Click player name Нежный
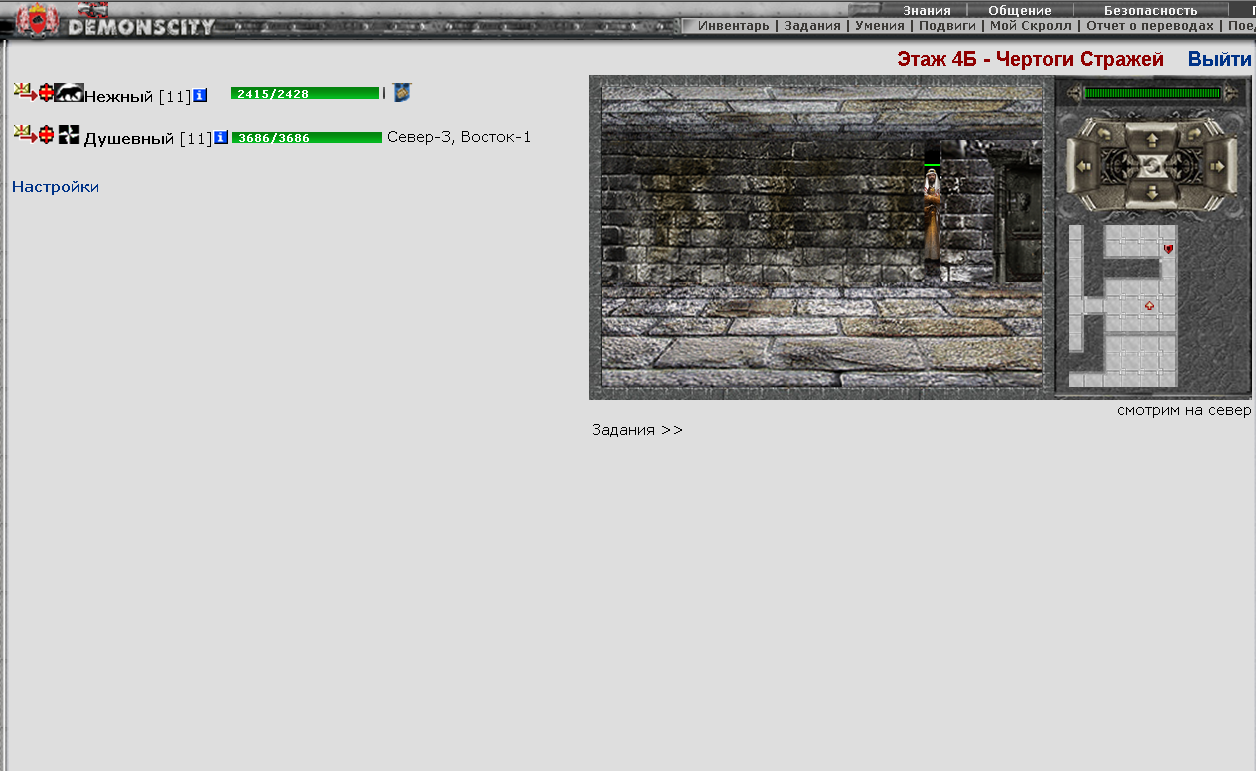 point(118,97)
